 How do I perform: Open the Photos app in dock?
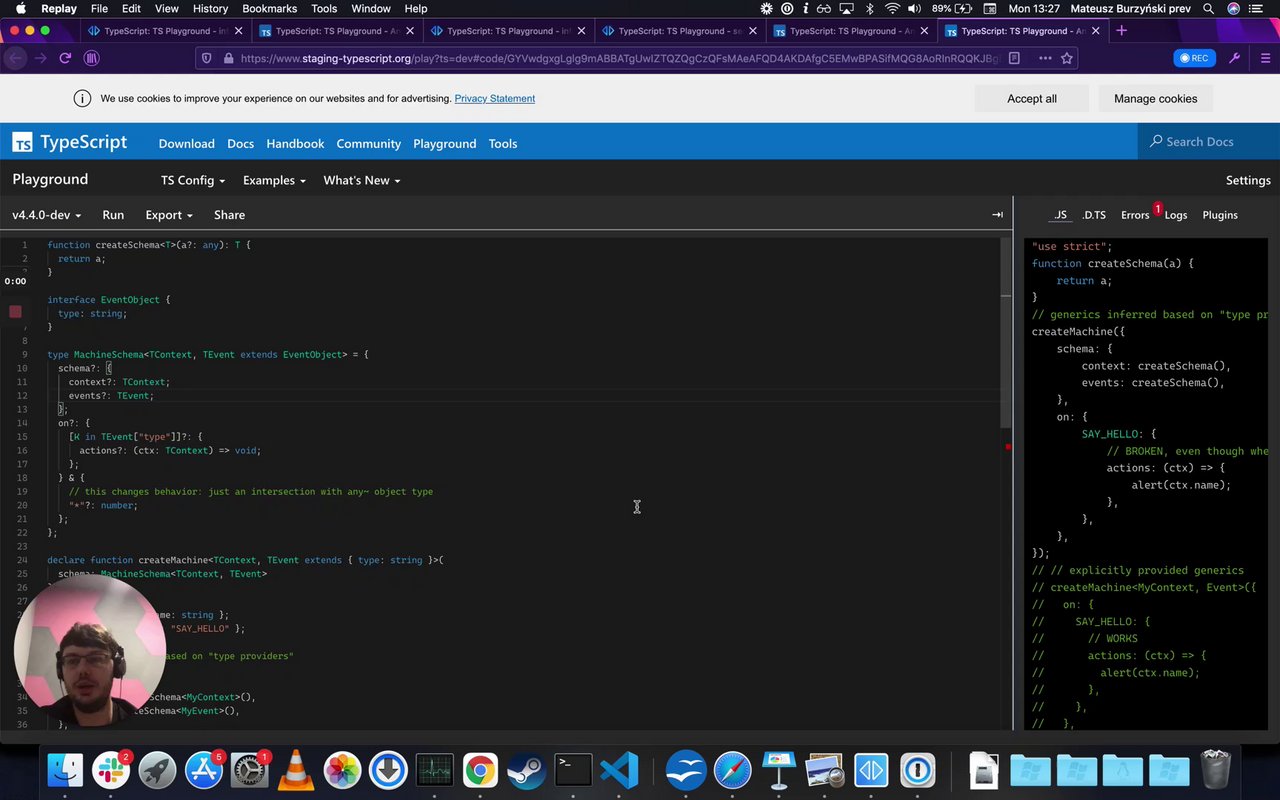point(342,770)
